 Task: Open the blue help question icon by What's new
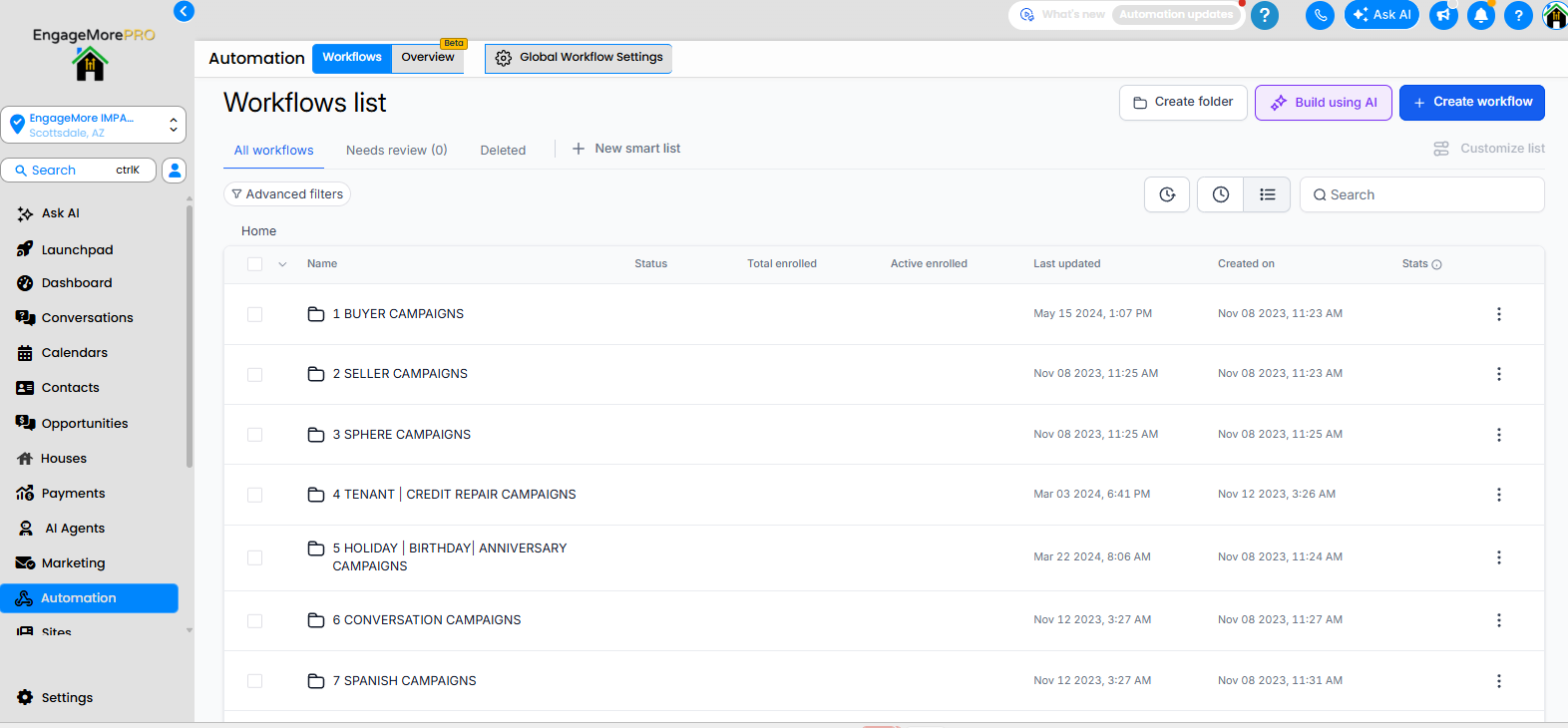[x=1265, y=15]
